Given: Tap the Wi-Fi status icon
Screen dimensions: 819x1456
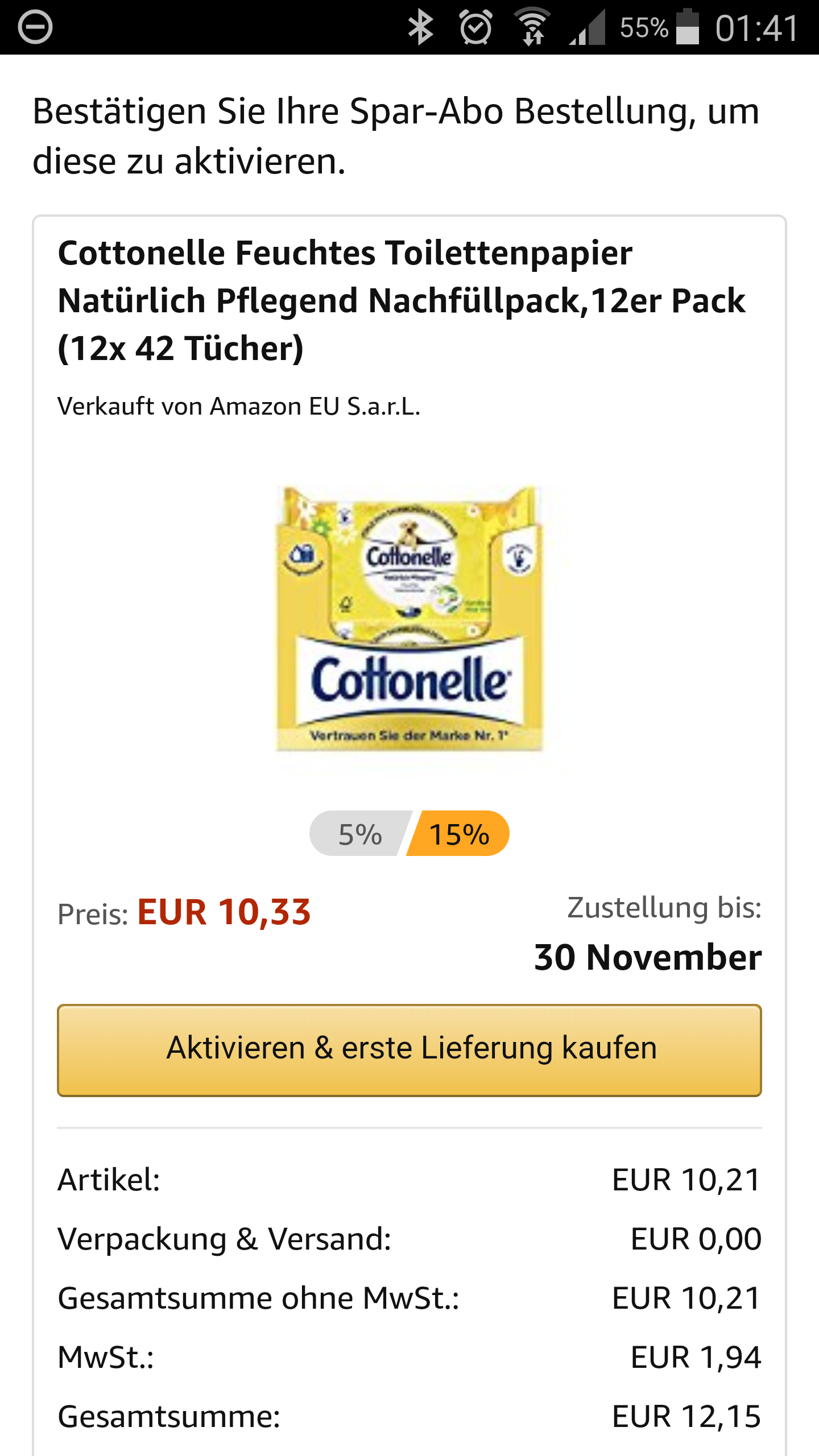Looking at the screenshot, I should coord(532,27).
